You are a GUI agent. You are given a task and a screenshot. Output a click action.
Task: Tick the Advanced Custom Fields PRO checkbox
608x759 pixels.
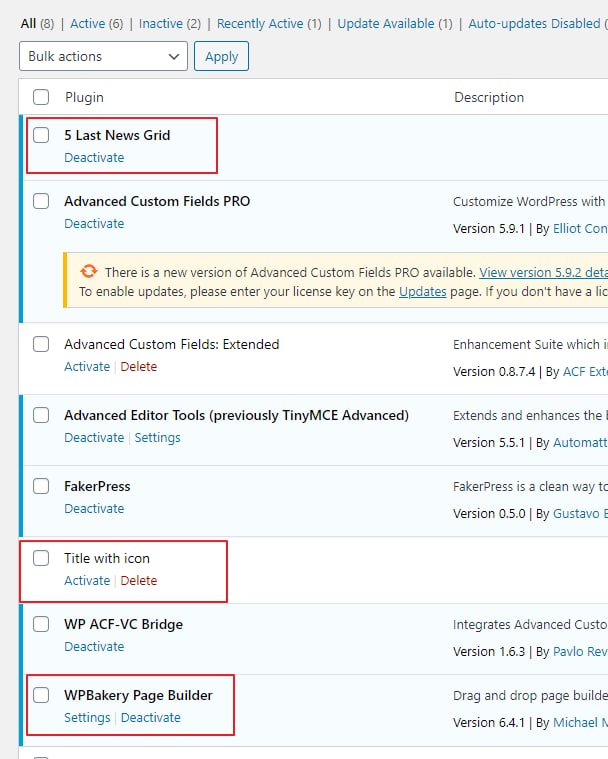pyautogui.click(x=41, y=201)
